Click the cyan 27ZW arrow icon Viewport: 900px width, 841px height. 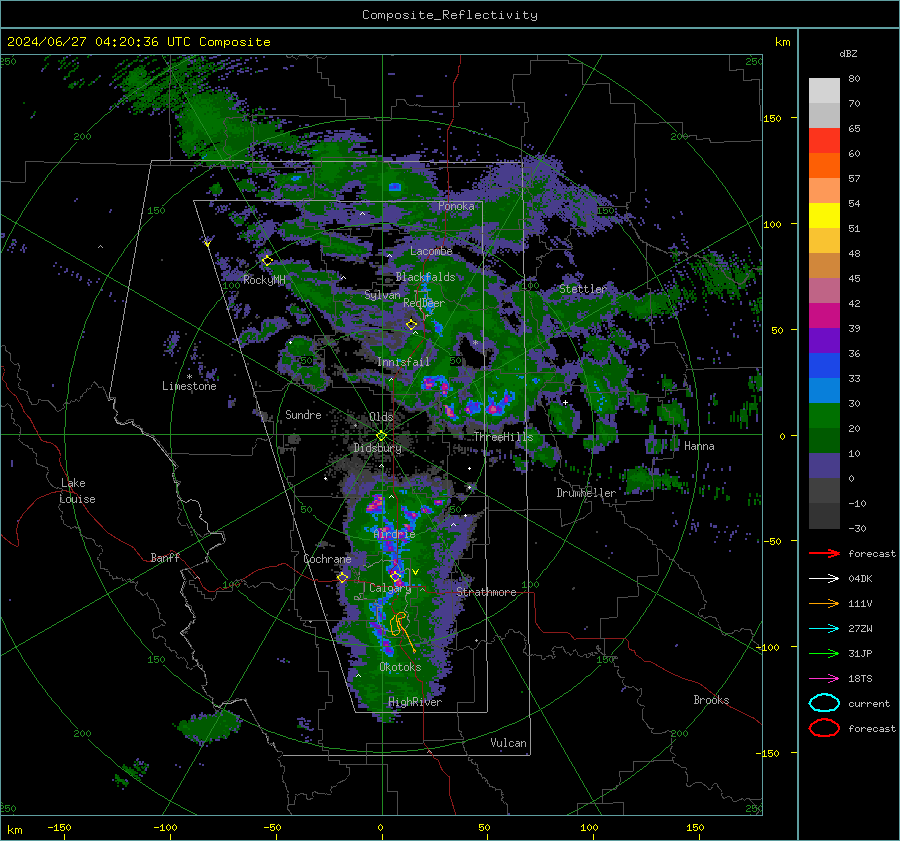click(824, 628)
